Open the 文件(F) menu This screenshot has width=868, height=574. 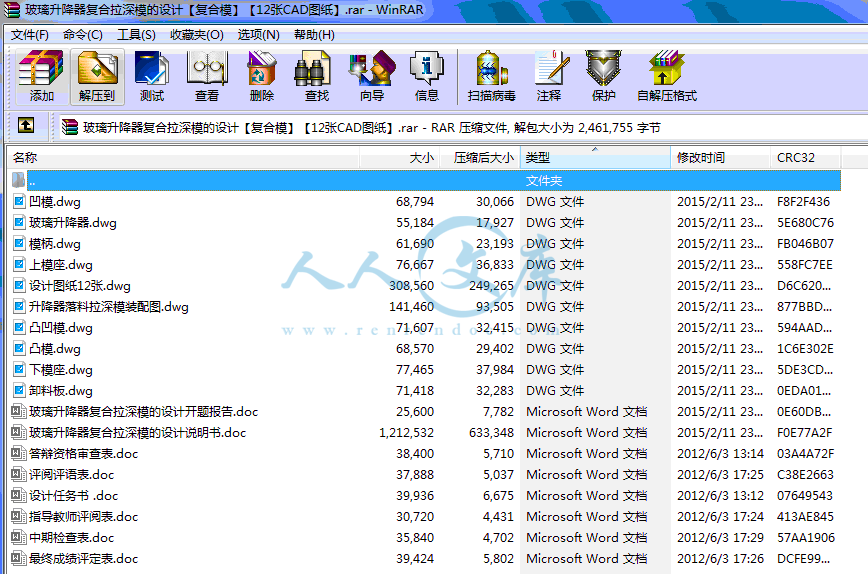coord(30,35)
